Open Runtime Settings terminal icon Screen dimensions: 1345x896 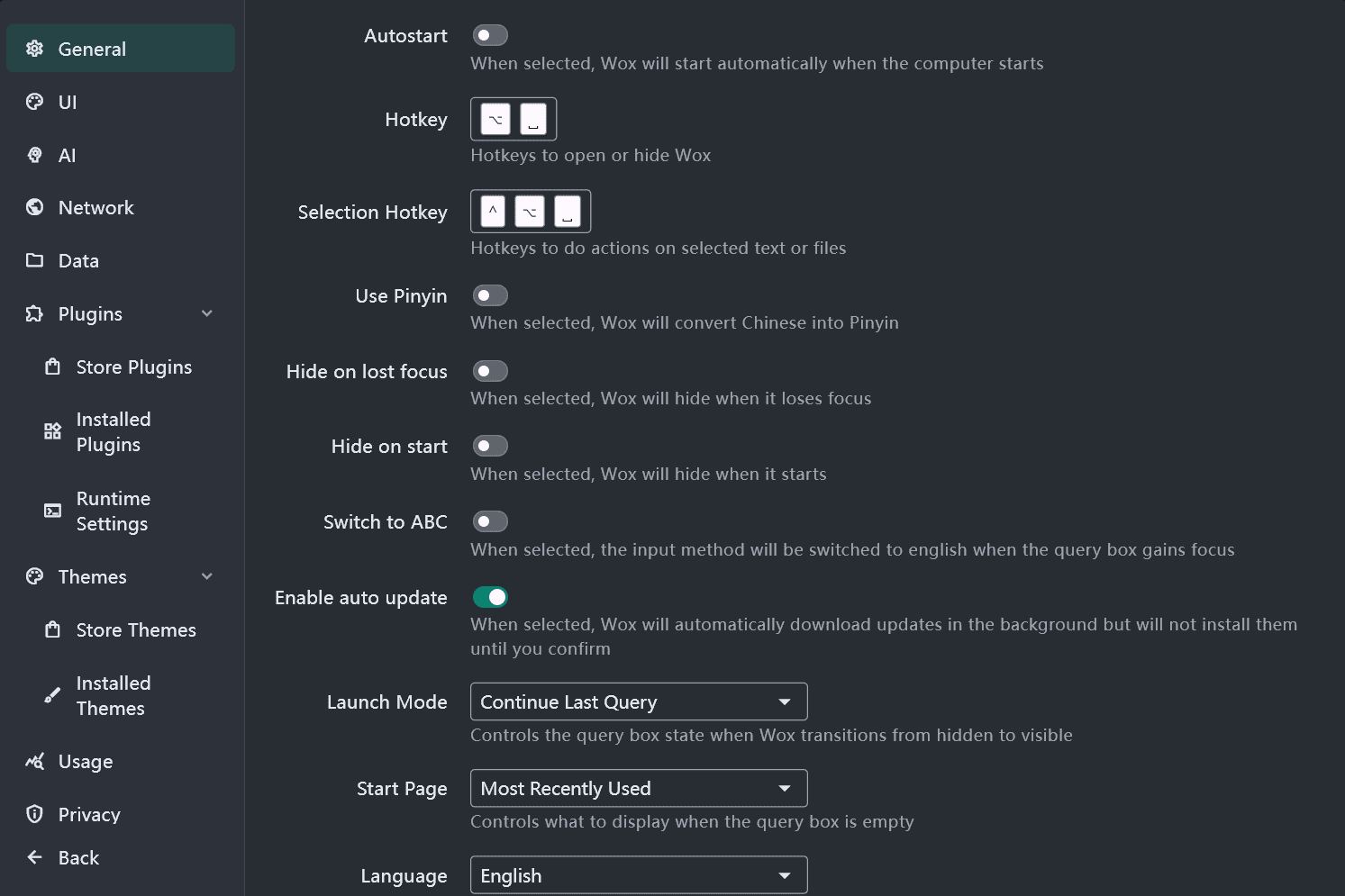(x=53, y=511)
